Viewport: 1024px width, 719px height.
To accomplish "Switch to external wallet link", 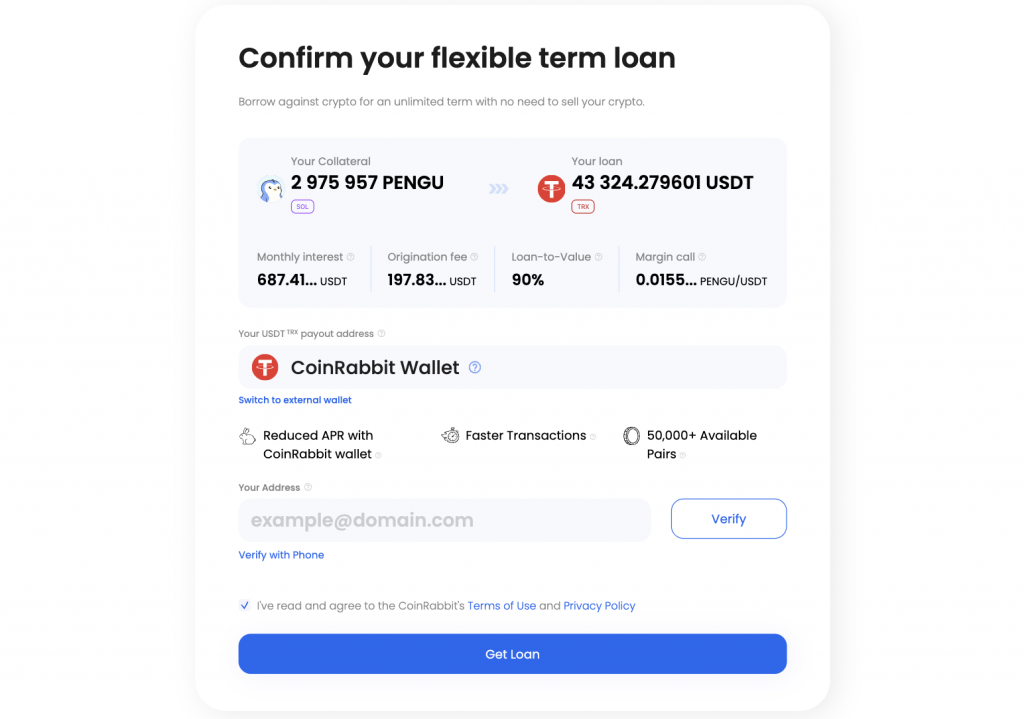I will pyautogui.click(x=295, y=400).
